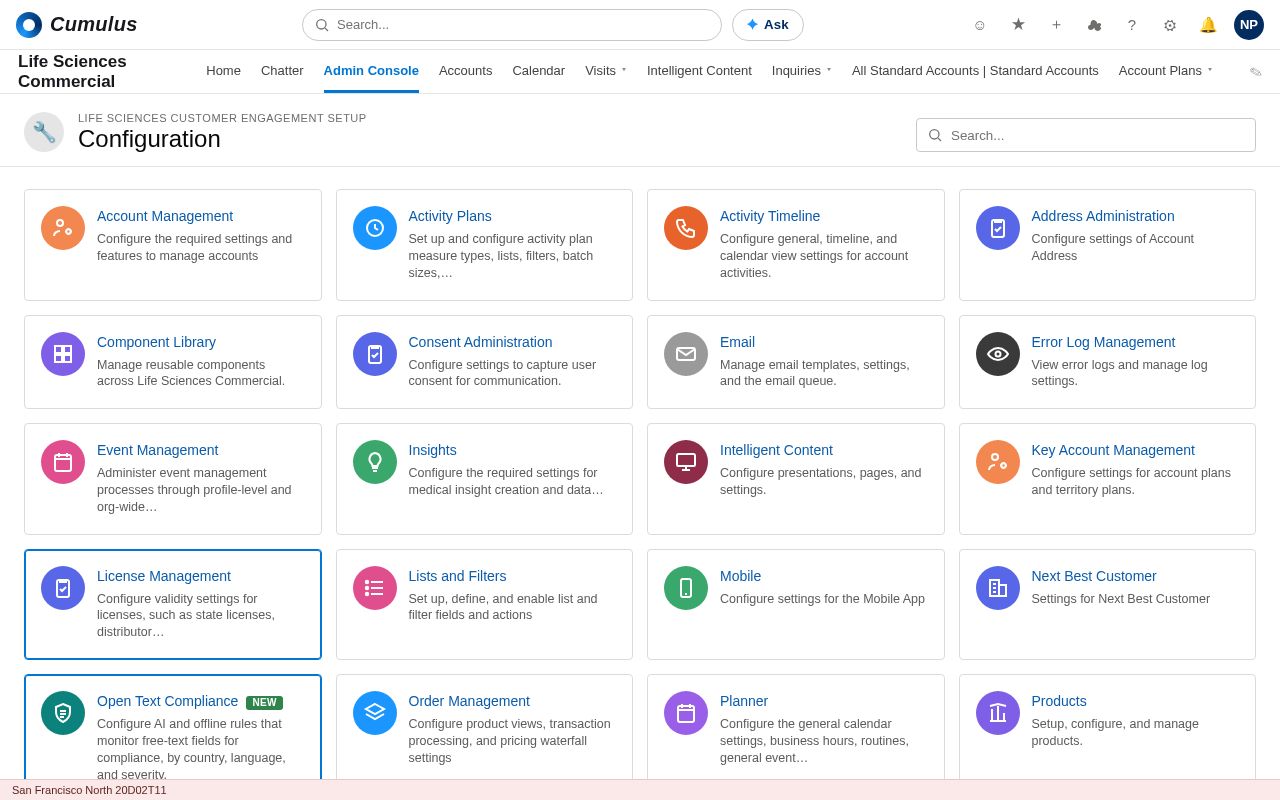Open the Order Management link
The width and height of the screenshot is (1280, 800).
point(469,701)
